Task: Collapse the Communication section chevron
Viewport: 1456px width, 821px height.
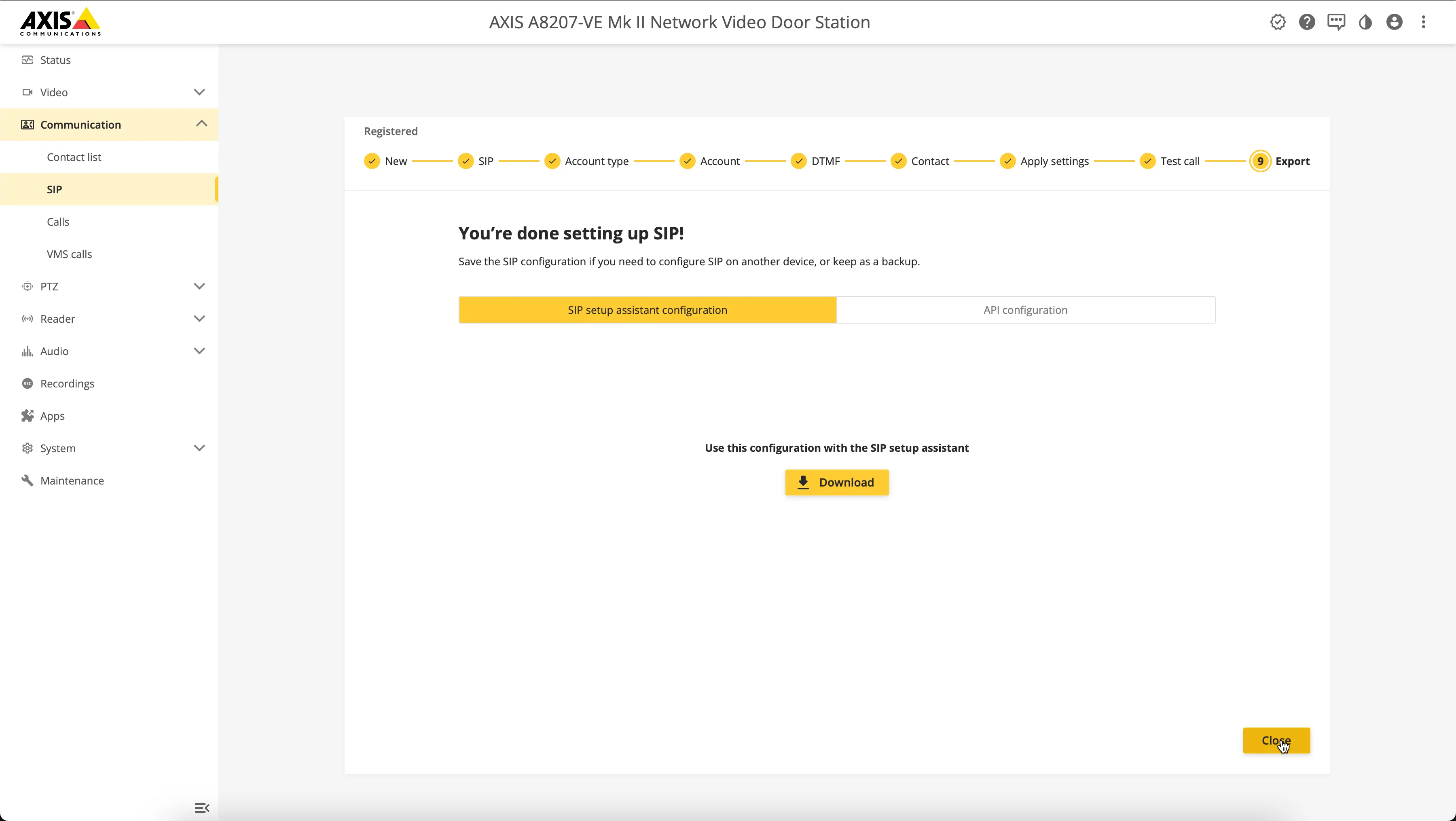Action: (x=201, y=124)
